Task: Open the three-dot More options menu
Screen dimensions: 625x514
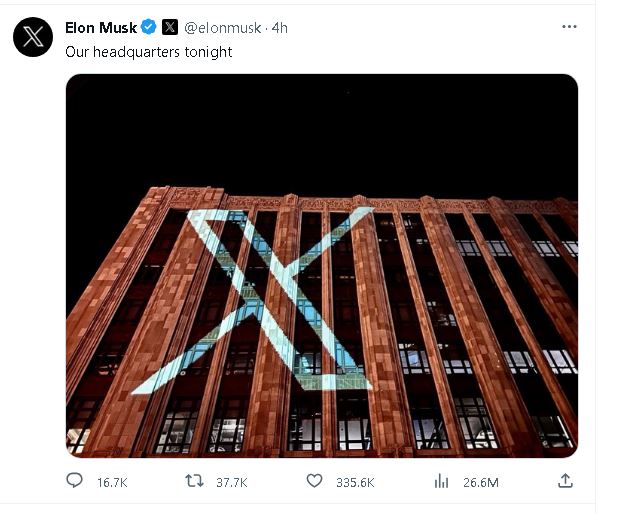Action: click(x=569, y=27)
